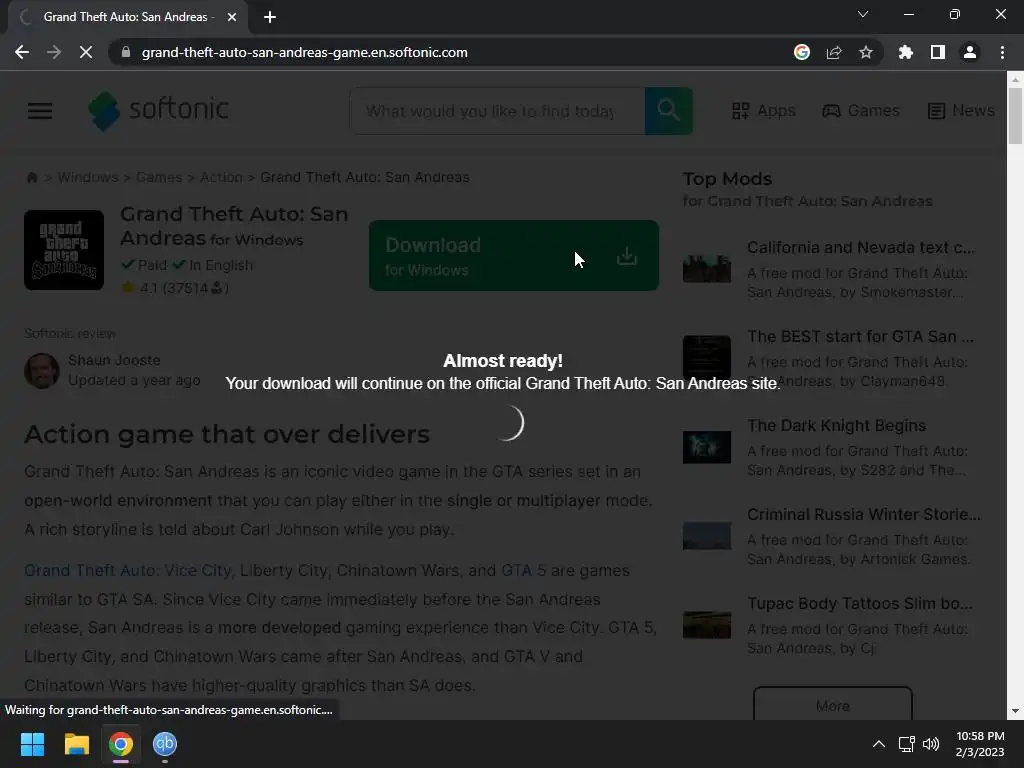The image size is (1024, 768).
Task: Toggle the Chrome side panel
Action: tap(938, 52)
